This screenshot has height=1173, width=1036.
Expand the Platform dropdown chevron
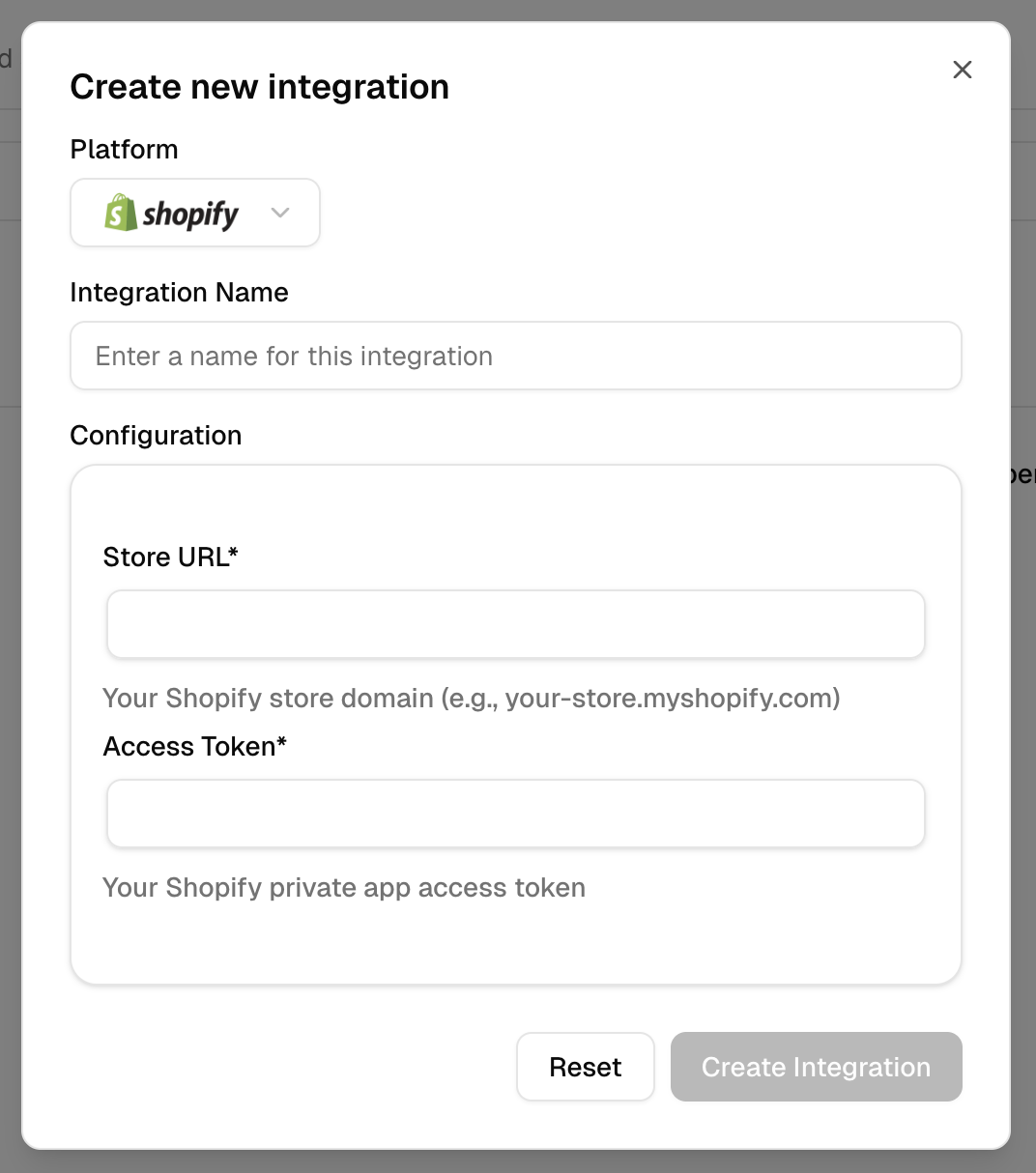click(280, 213)
